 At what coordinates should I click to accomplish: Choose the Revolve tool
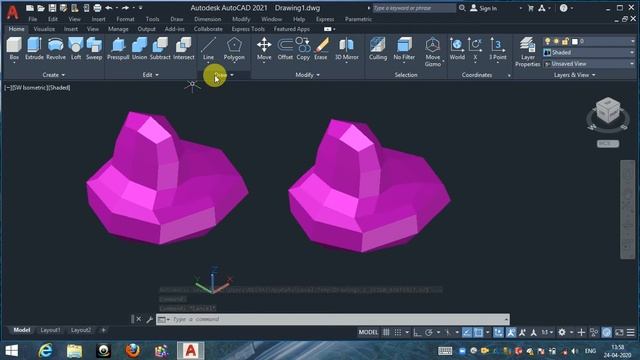(56, 48)
